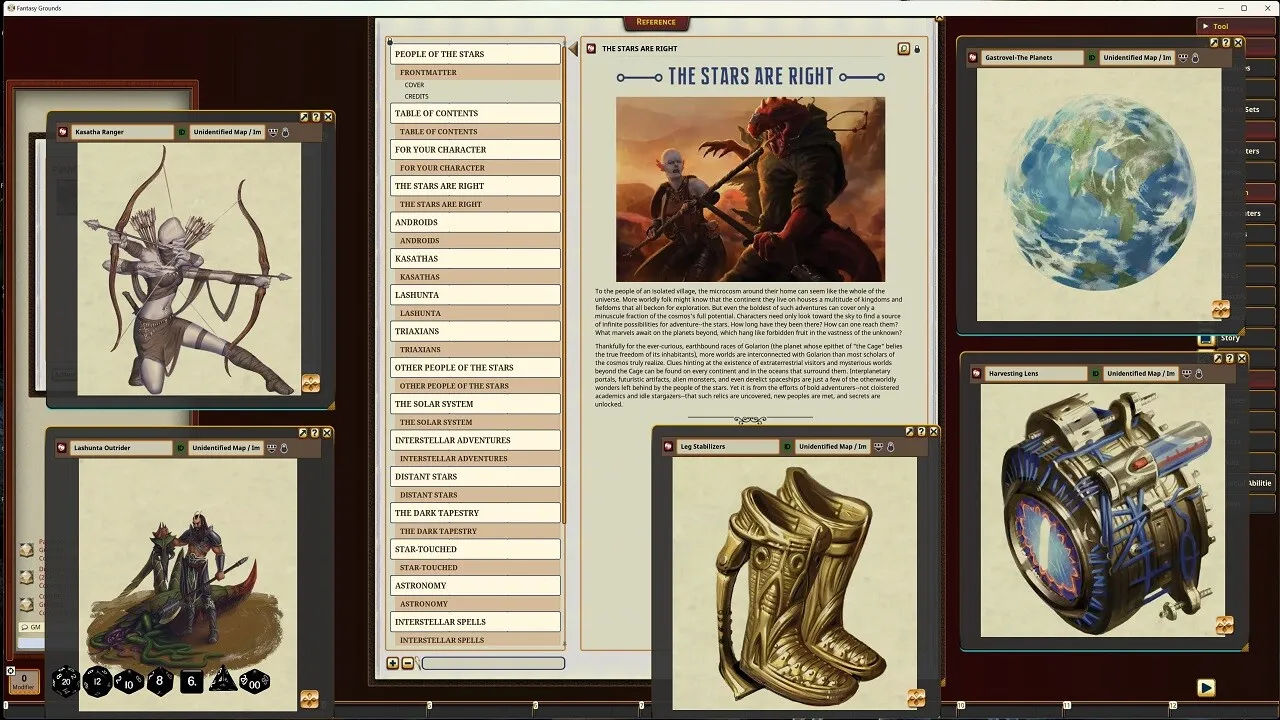Collapse all index entries with minus button
Image resolution: width=1280 pixels, height=720 pixels.
(408, 663)
